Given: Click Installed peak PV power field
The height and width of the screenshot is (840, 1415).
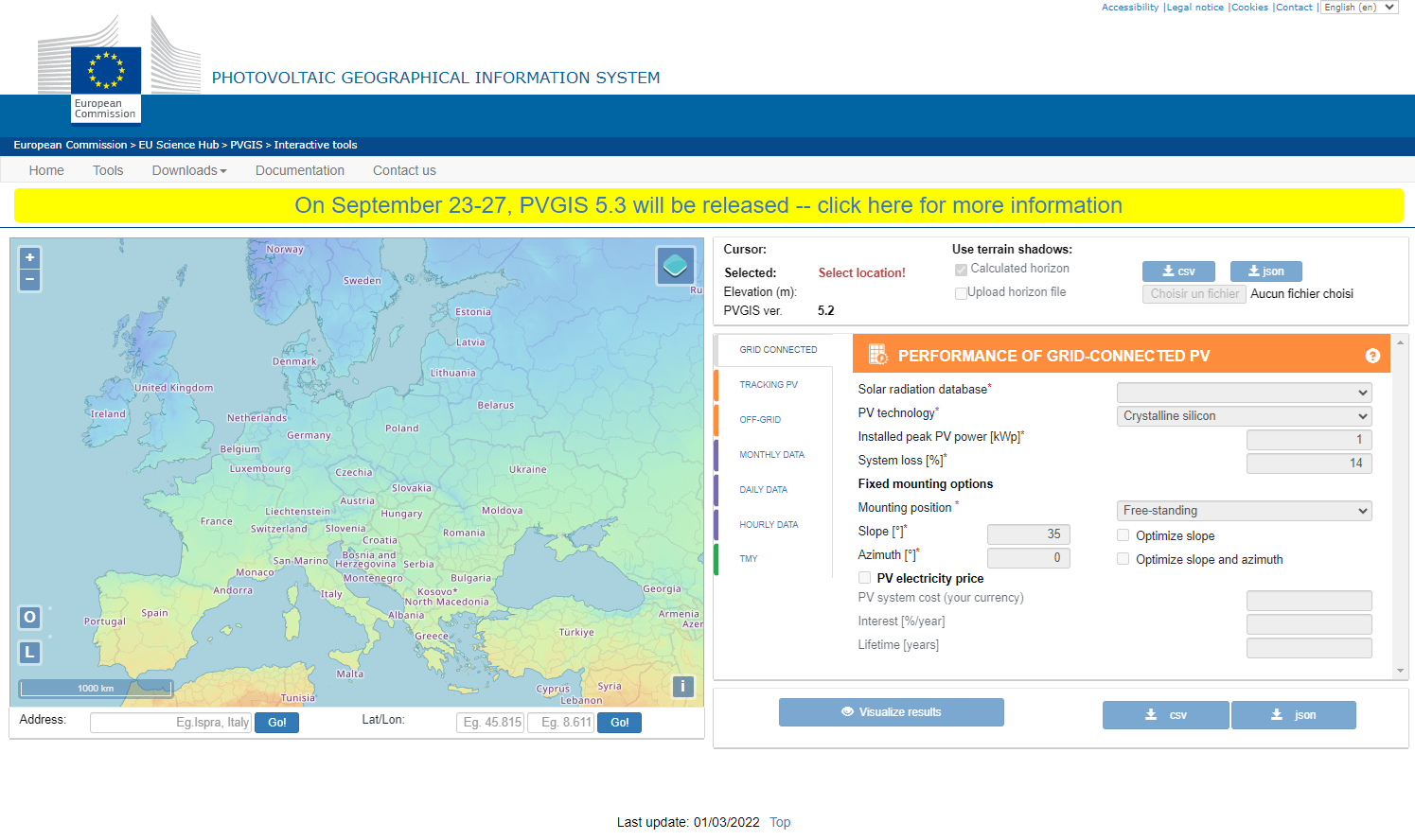Looking at the screenshot, I should (1309, 440).
